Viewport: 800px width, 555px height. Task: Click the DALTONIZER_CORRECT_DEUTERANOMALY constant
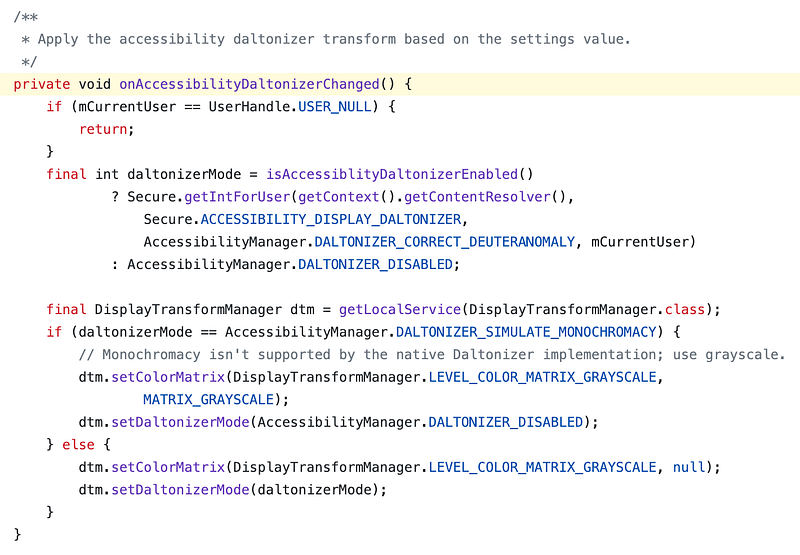(x=444, y=242)
